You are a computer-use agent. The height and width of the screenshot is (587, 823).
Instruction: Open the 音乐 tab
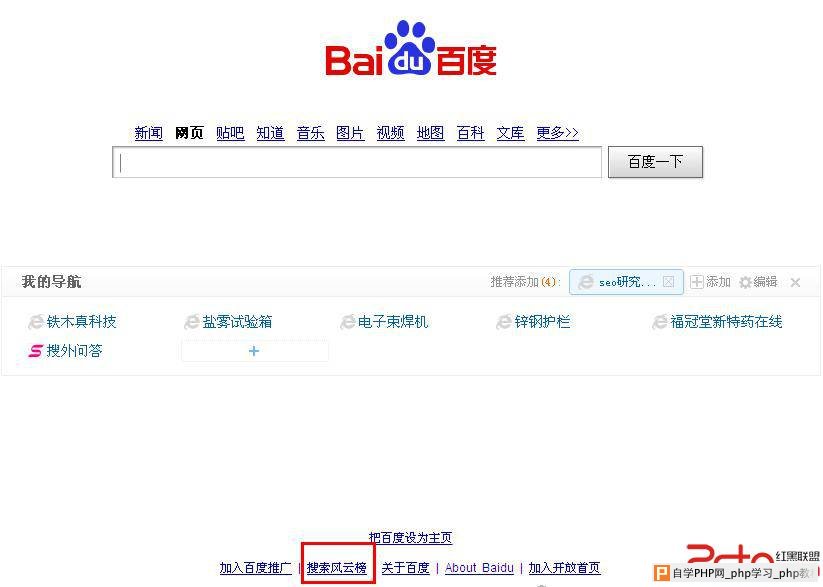click(310, 133)
